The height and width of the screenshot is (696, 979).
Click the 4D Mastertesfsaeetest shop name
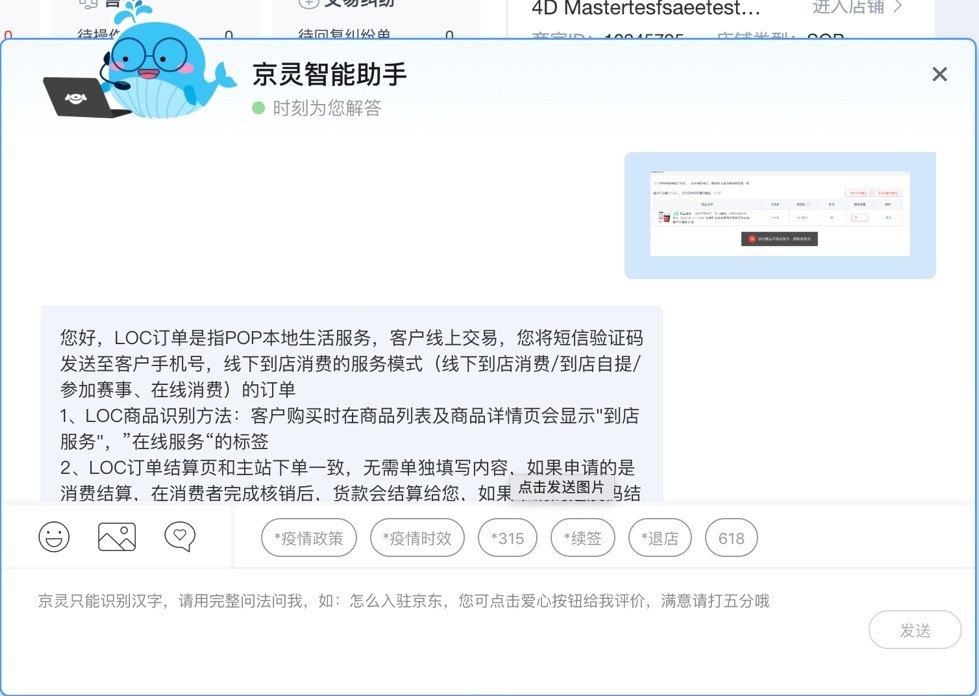point(646,8)
